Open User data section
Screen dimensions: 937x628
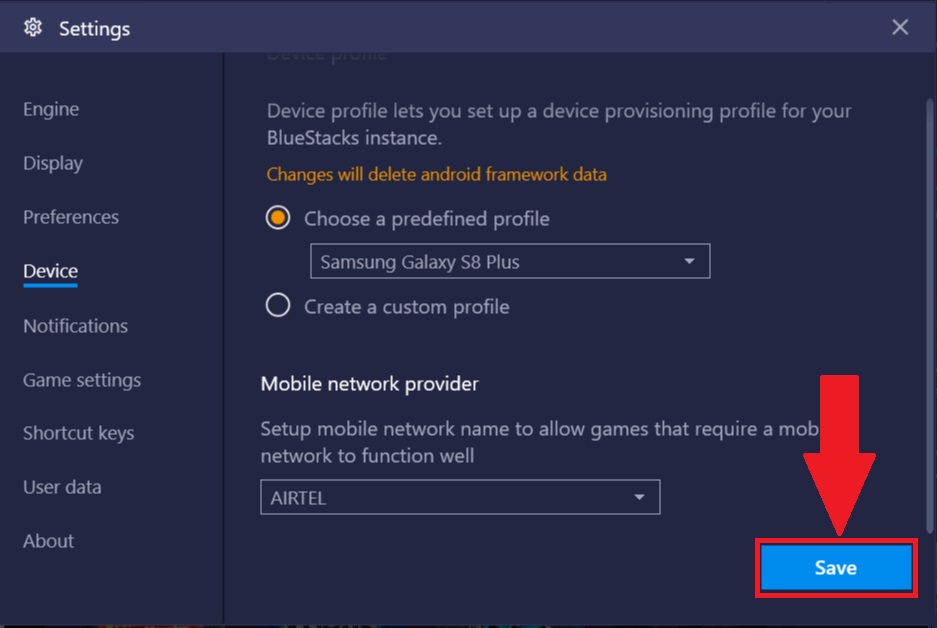[62, 487]
